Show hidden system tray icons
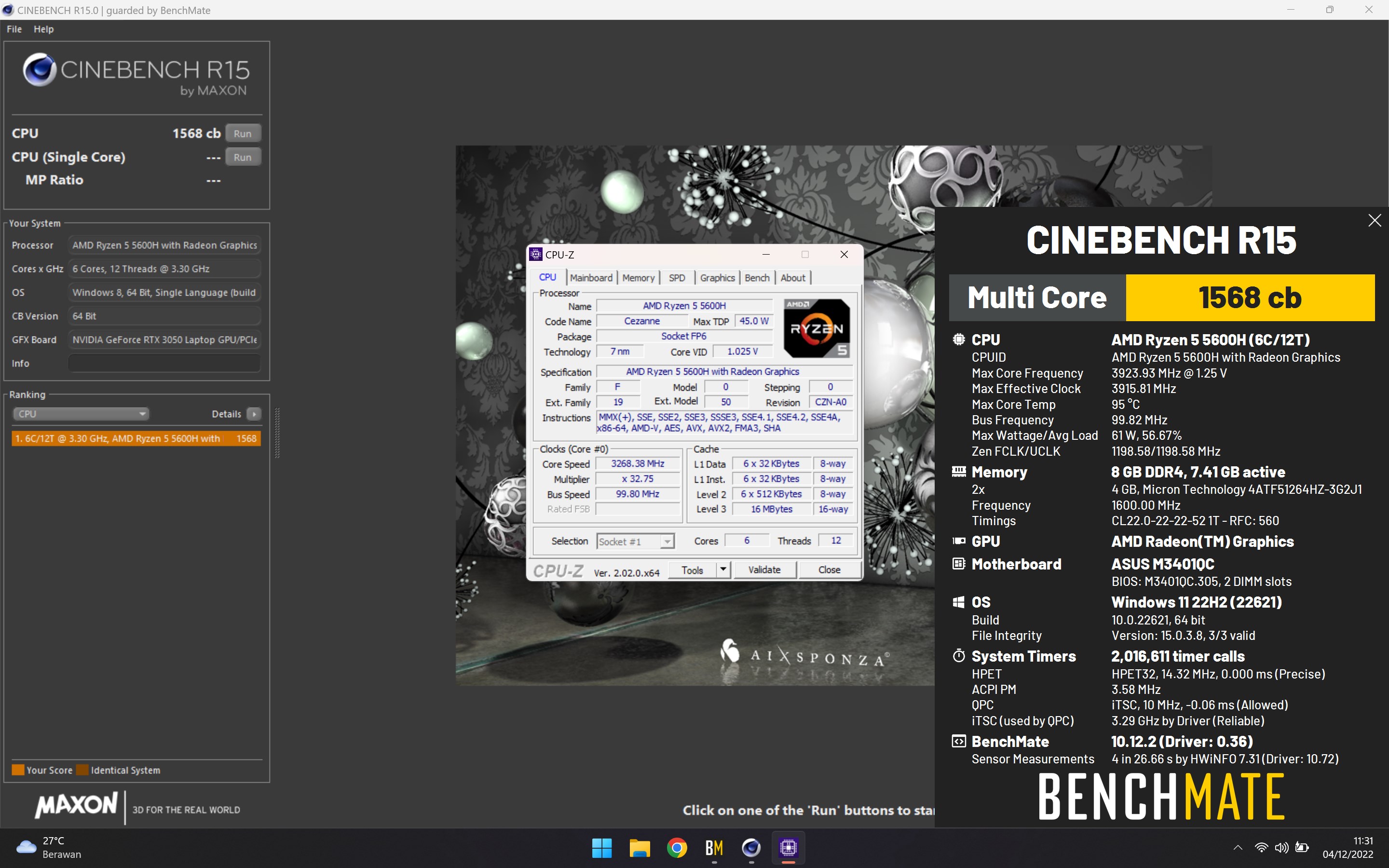Viewport: 1389px width, 868px height. 1238,847
